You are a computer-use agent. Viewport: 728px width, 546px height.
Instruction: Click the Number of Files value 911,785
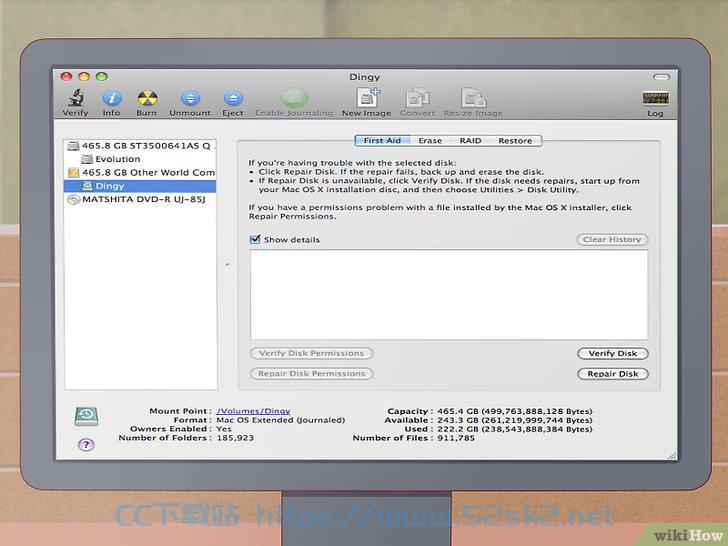pos(456,438)
